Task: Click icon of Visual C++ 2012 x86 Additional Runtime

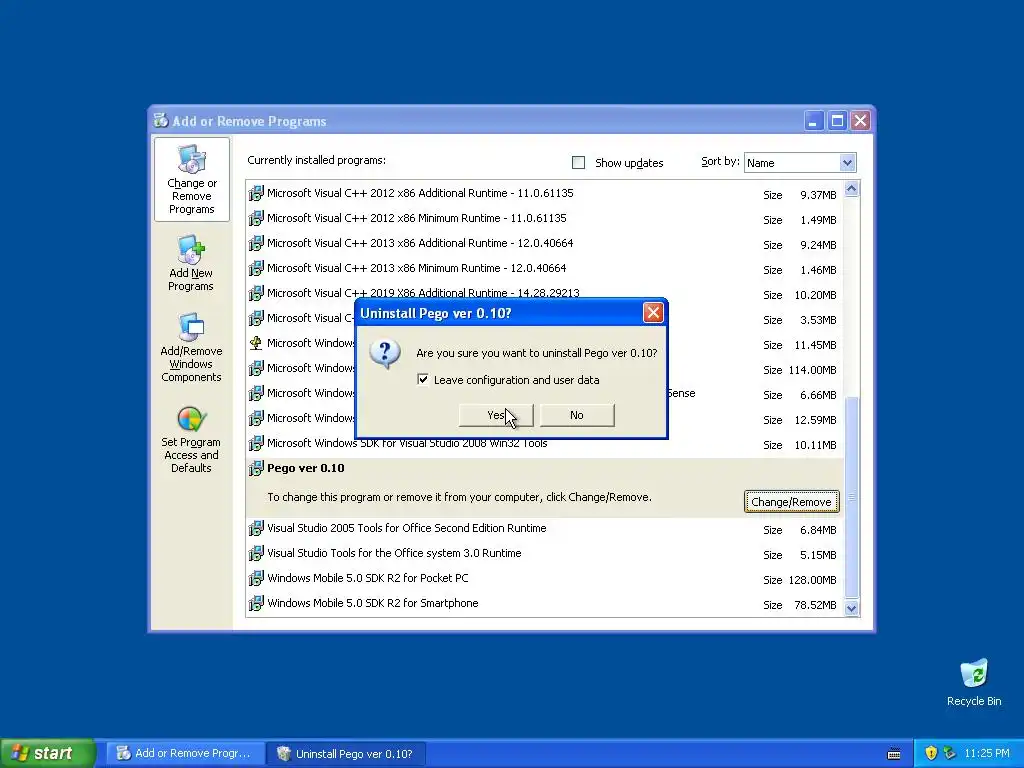Action: pos(256,193)
